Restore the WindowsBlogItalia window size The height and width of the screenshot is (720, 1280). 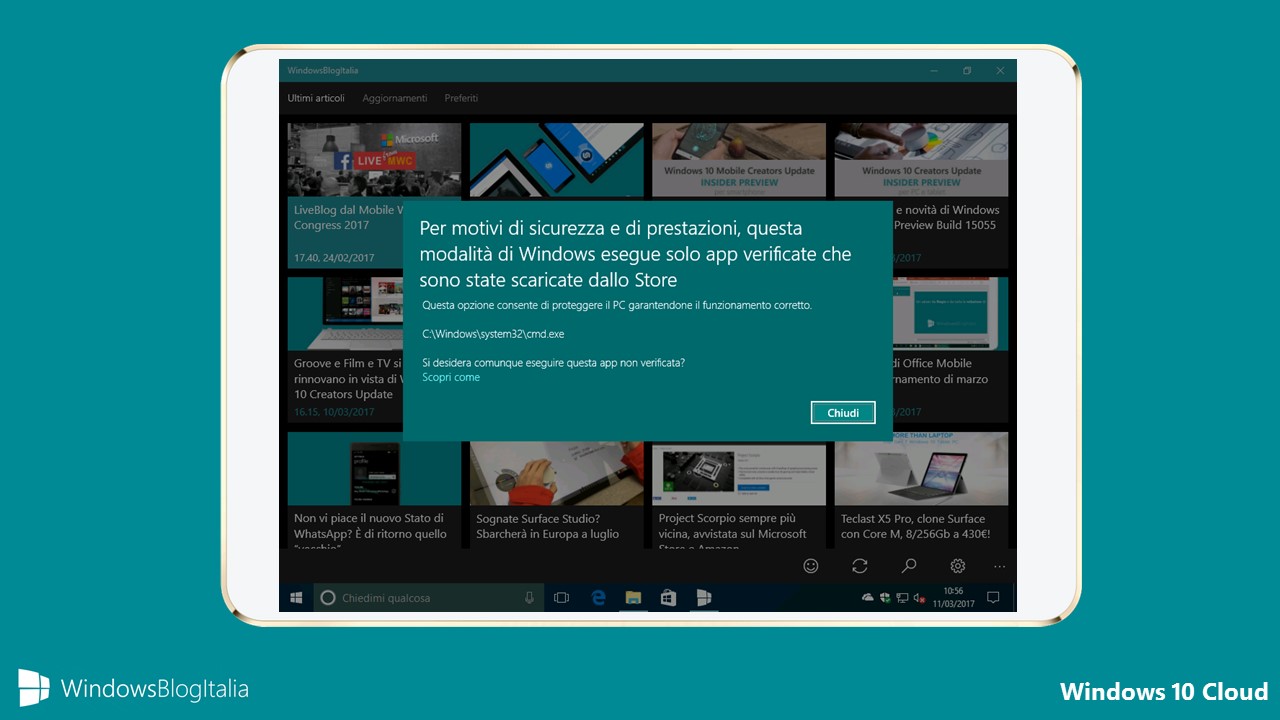(967, 71)
